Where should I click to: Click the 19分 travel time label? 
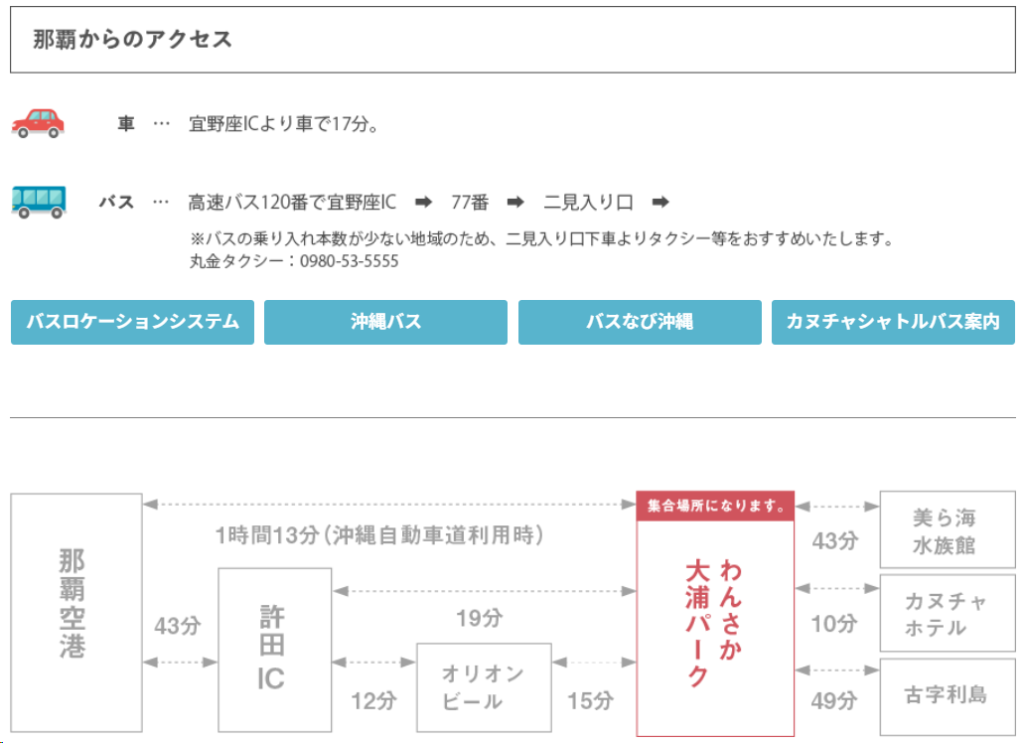(479, 618)
